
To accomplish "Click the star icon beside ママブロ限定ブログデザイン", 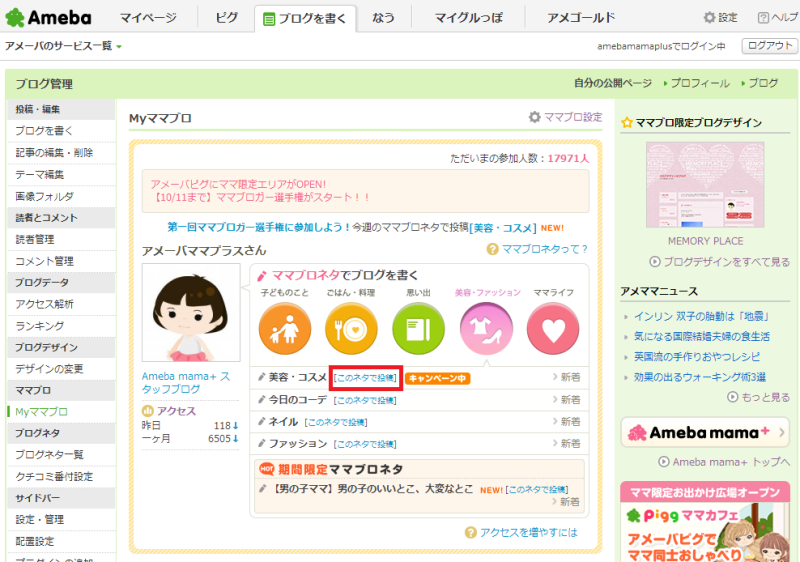I will [x=627, y=123].
